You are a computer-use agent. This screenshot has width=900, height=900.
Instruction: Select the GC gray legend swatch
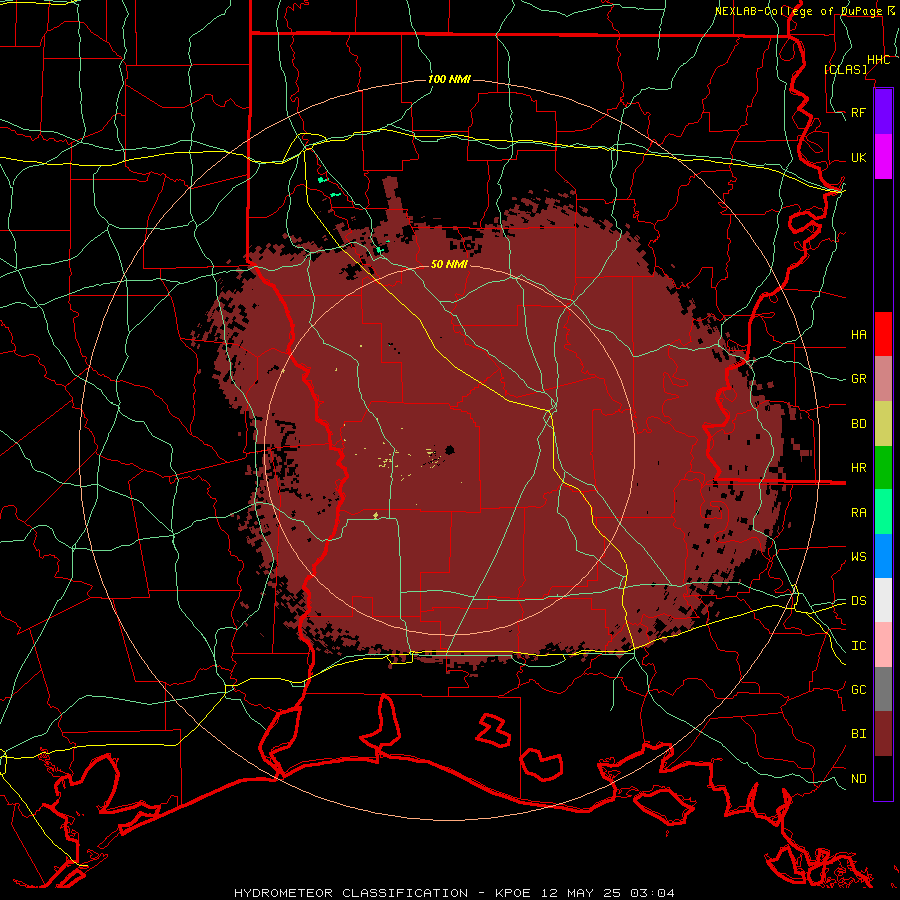pyautogui.click(x=883, y=689)
